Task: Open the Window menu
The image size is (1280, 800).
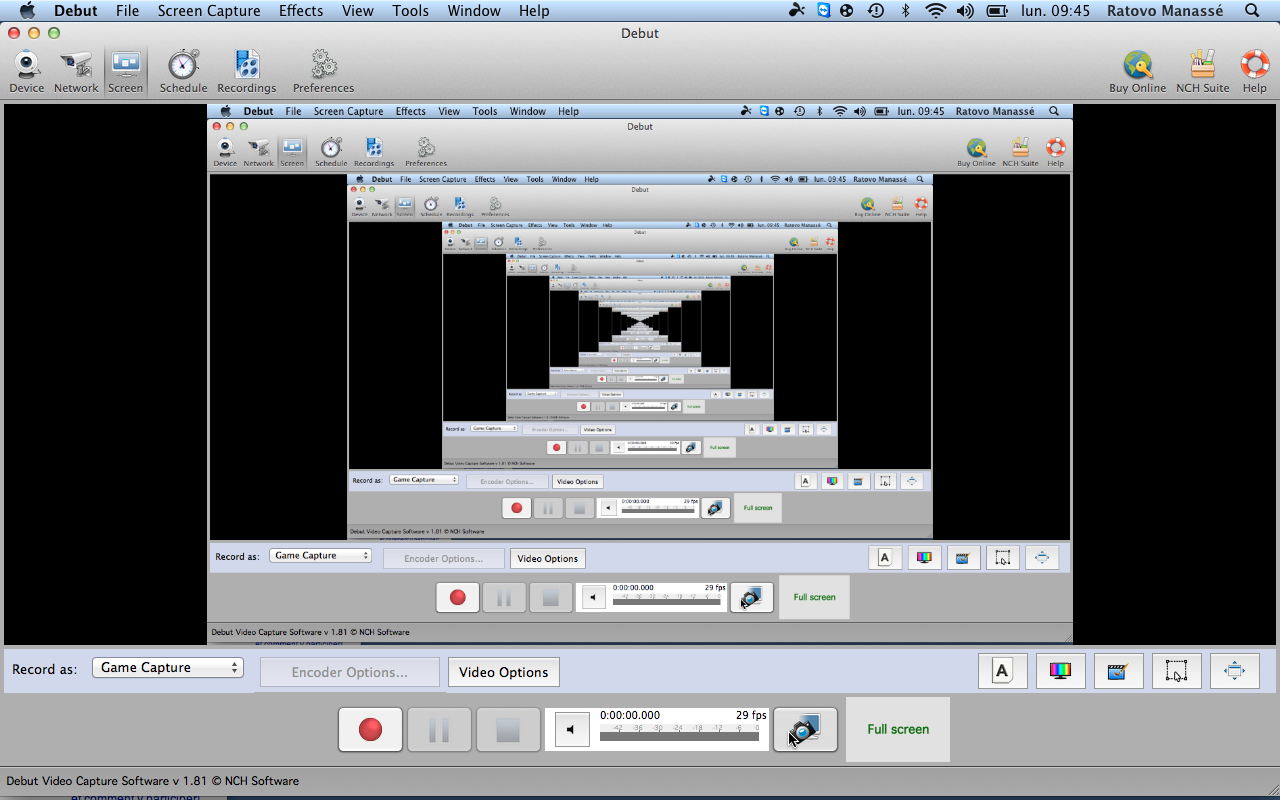Action: [x=474, y=11]
